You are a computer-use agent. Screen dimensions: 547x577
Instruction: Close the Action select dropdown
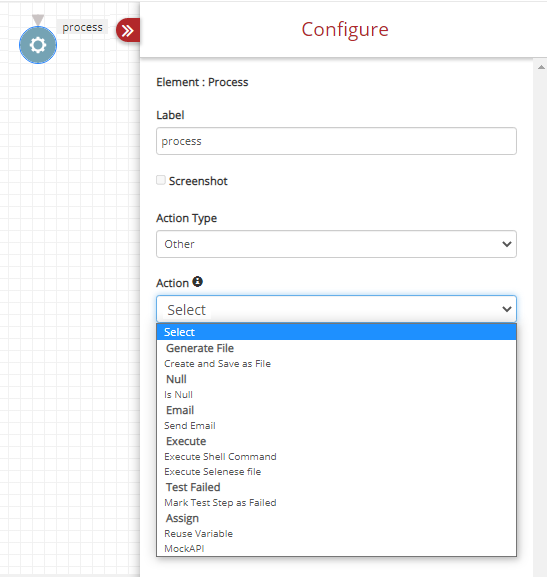click(x=336, y=309)
